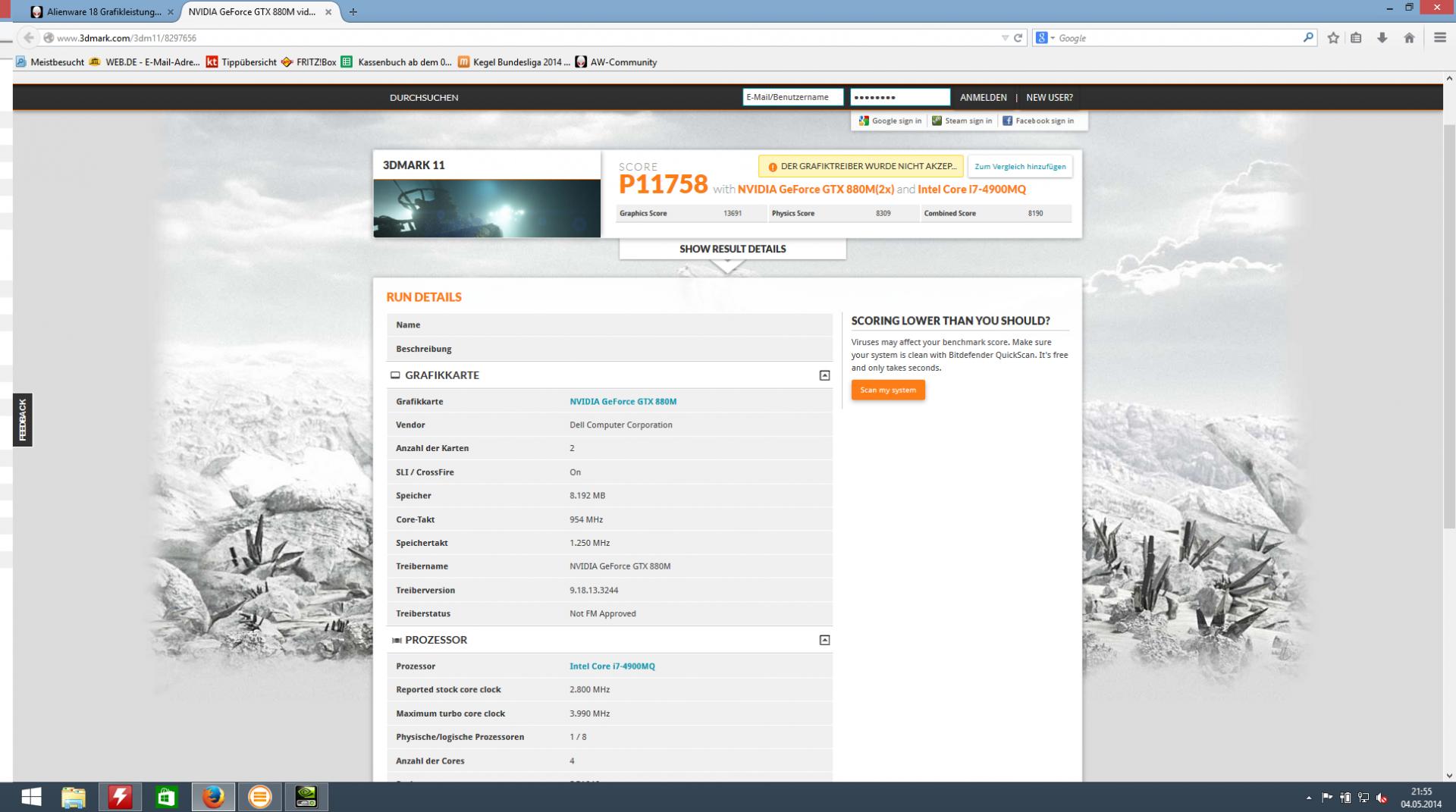Select the NVIDIA GeForce GTX 880M tab
The height and width of the screenshot is (812, 1456).
pyautogui.click(x=253, y=12)
